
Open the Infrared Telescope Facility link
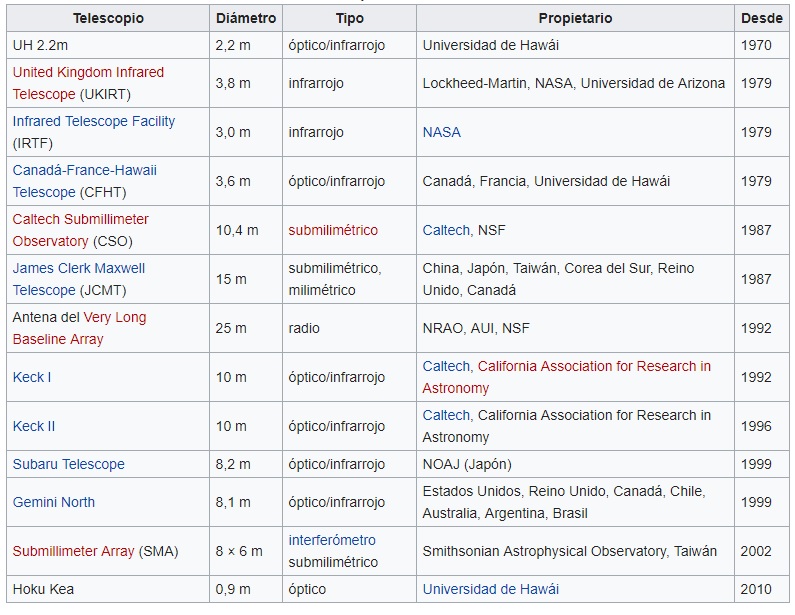point(94,121)
